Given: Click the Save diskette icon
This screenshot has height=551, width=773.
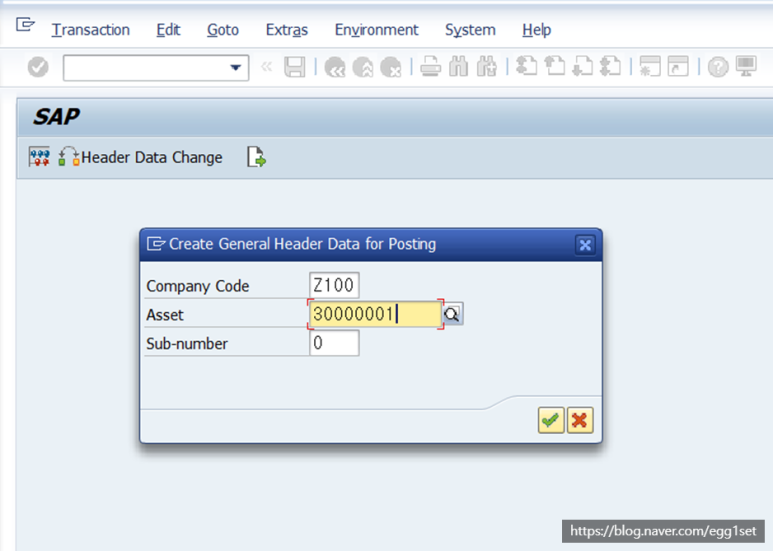Looking at the screenshot, I should coord(294,67).
